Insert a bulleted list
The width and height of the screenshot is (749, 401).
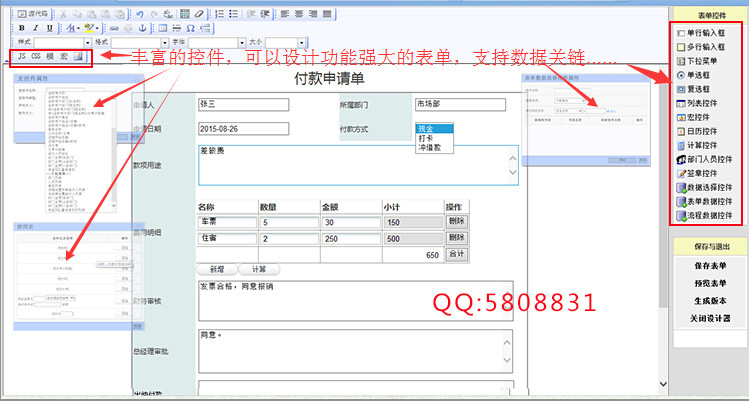click(234, 14)
